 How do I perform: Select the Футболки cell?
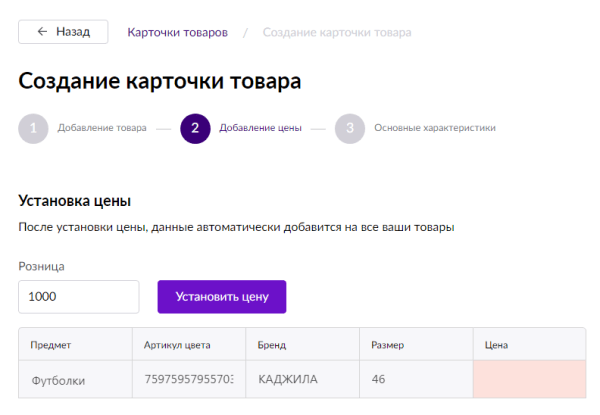coord(59,381)
